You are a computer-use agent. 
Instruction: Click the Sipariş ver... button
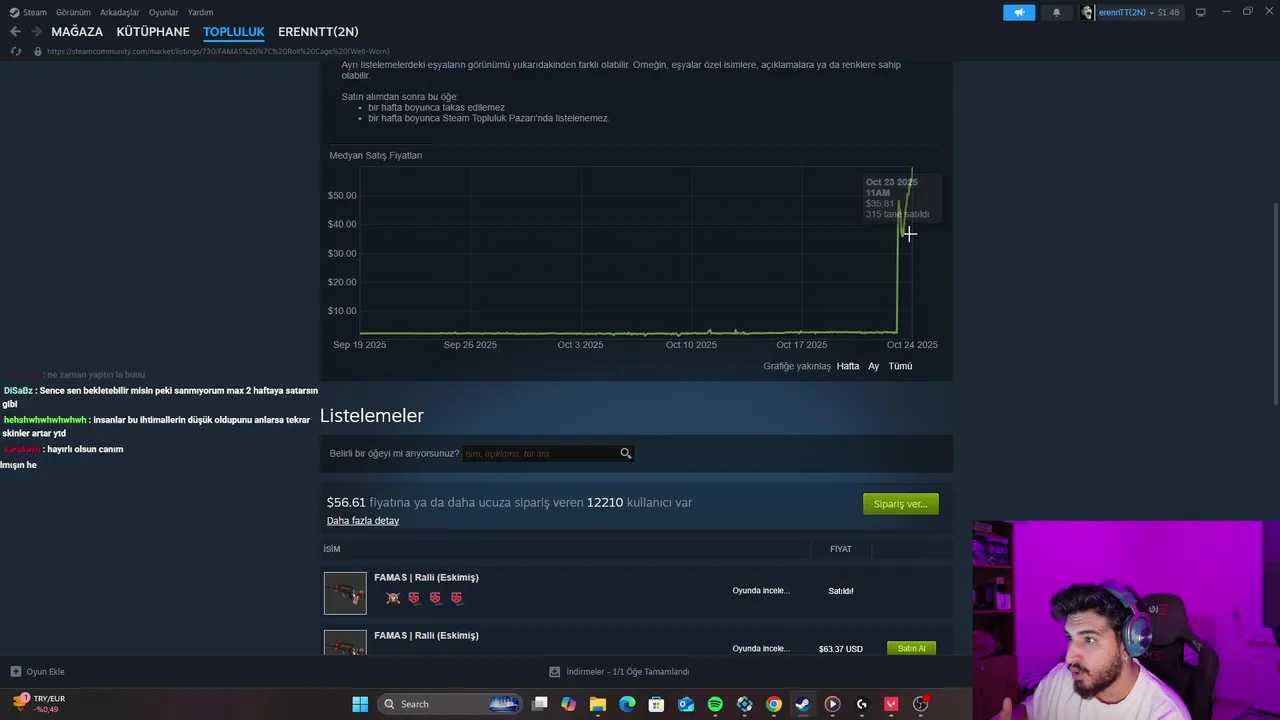coord(900,504)
